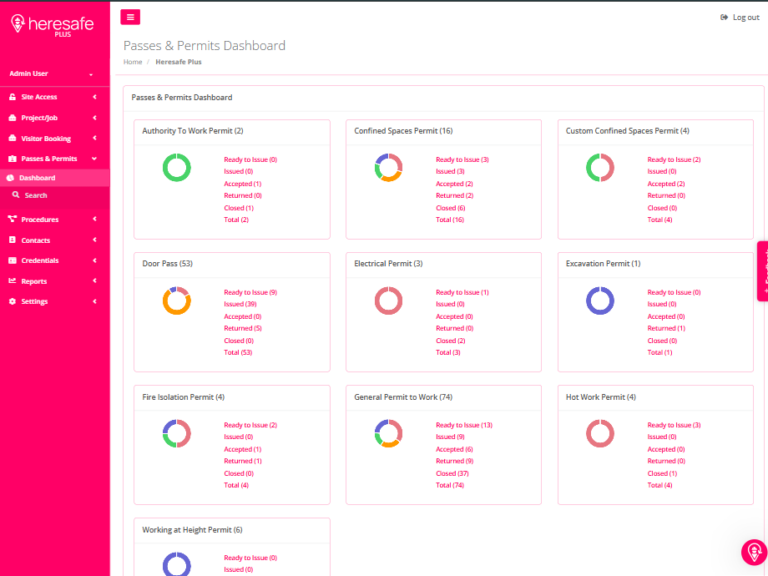This screenshot has width=768, height=576.
Task: Click the Confined Spaces Permit donut chart
Action: pos(388,168)
